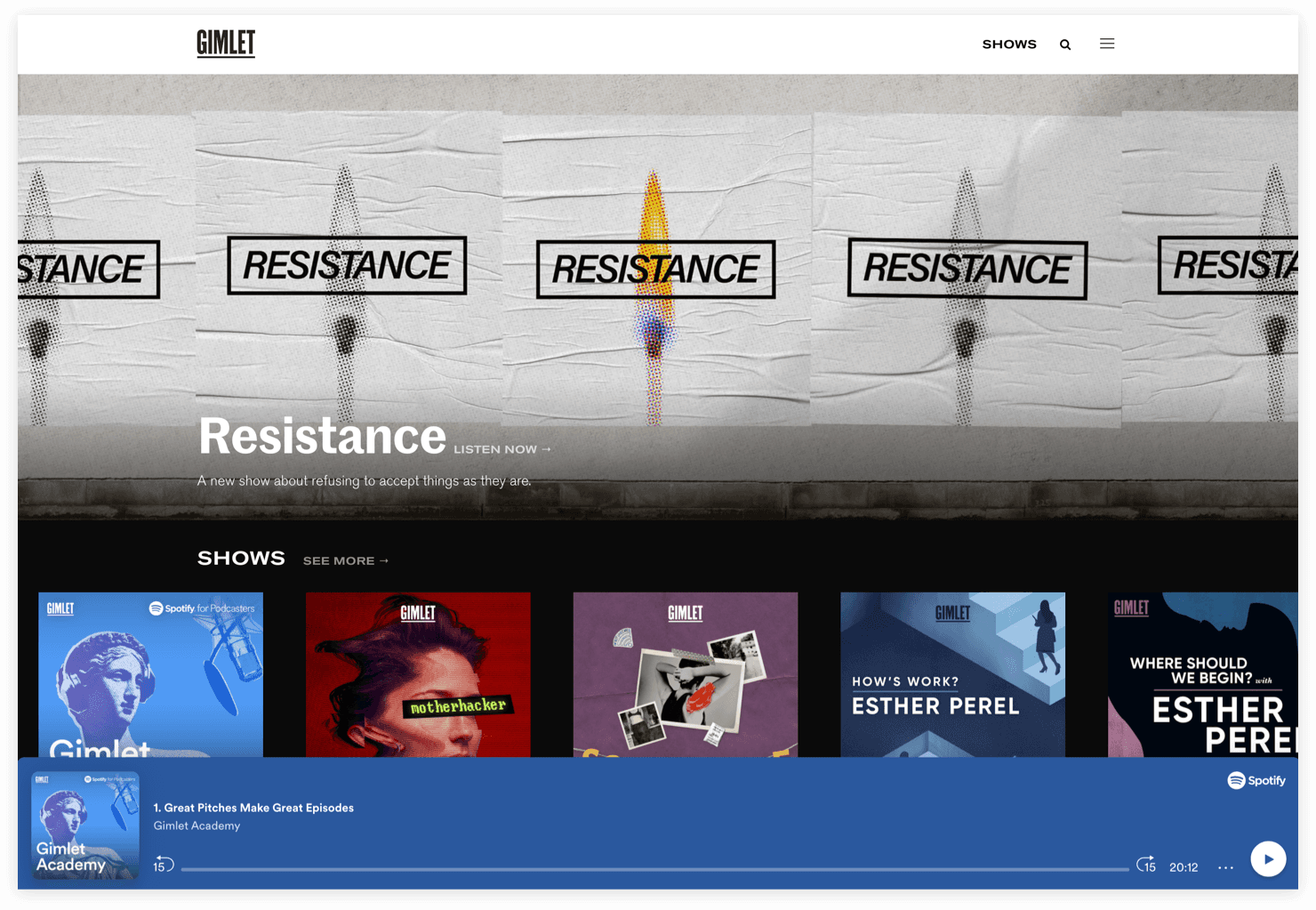The image size is (1316, 910).
Task: Click the SHOWS section heading
Action: [x=241, y=559]
